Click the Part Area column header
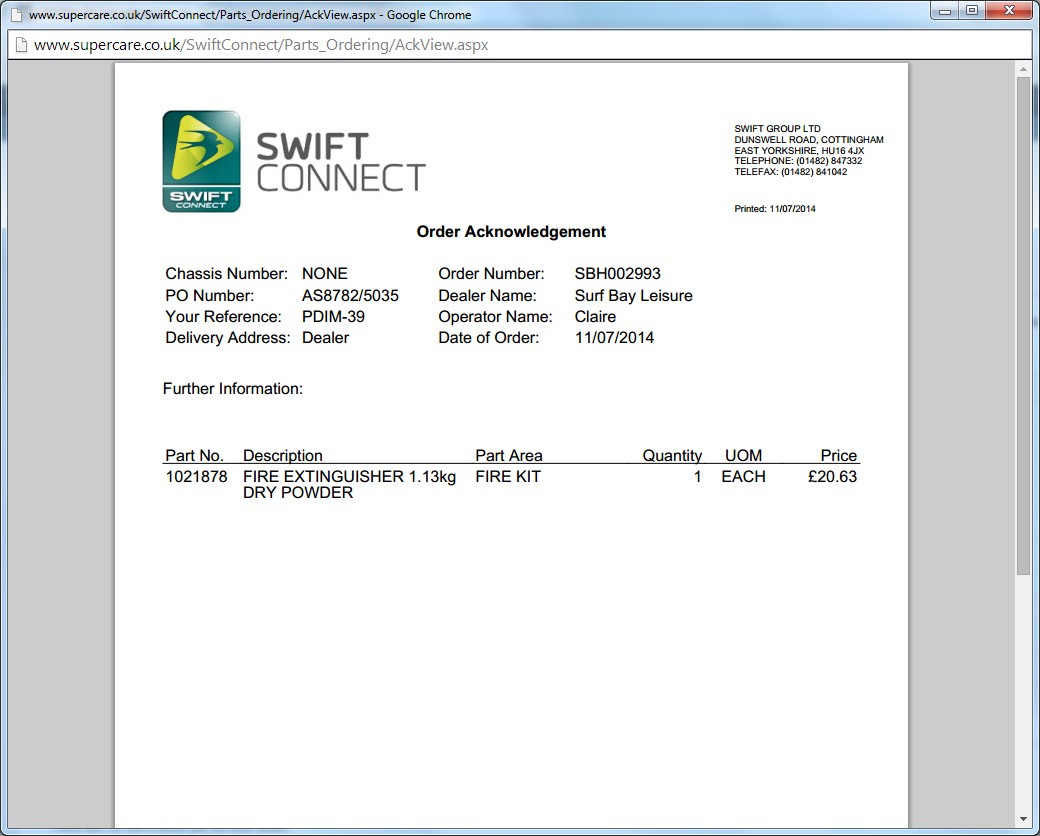The width and height of the screenshot is (1040, 836). click(x=509, y=455)
